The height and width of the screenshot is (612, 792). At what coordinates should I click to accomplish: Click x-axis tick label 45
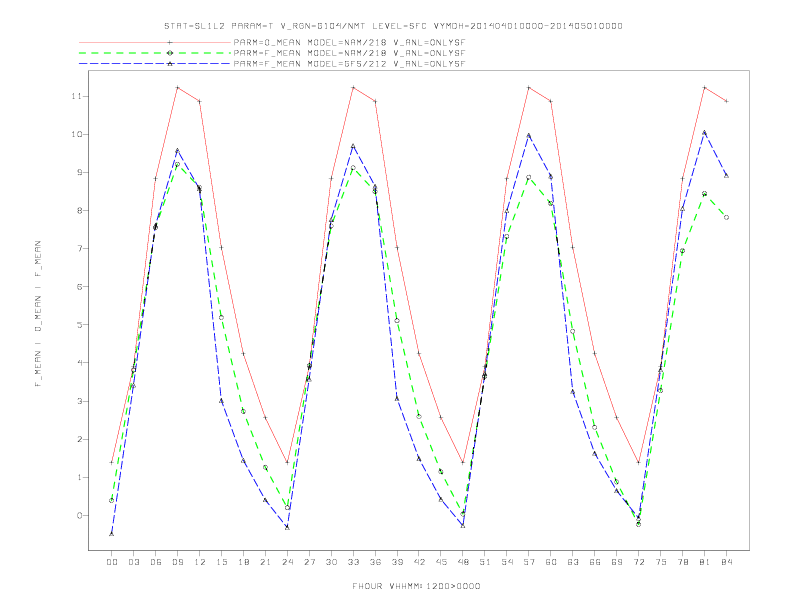click(441, 562)
